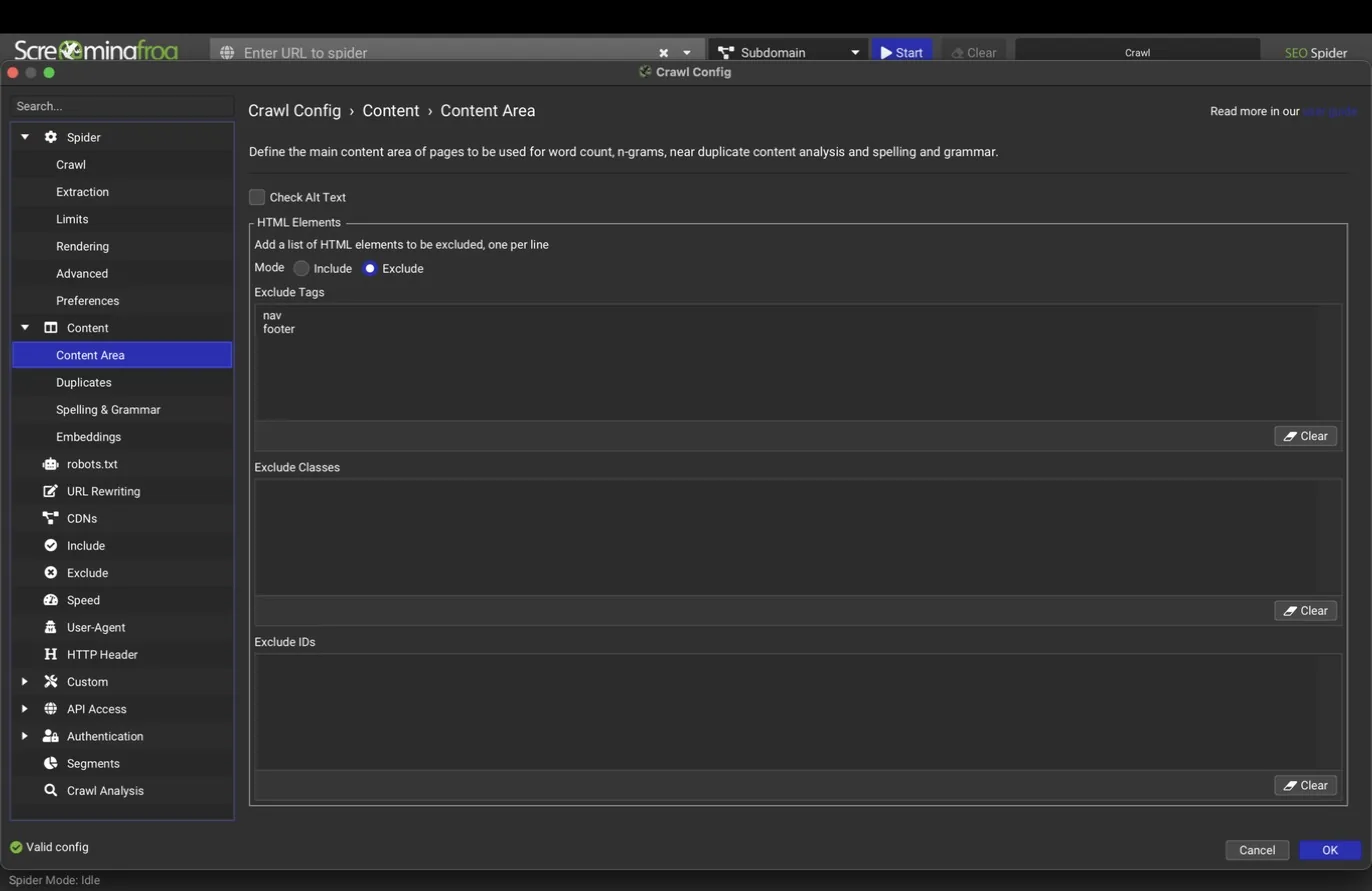This screenshot has height=891, width=1372.
Task: Click the URL Rewriting pencil icon
Action: 51,491
